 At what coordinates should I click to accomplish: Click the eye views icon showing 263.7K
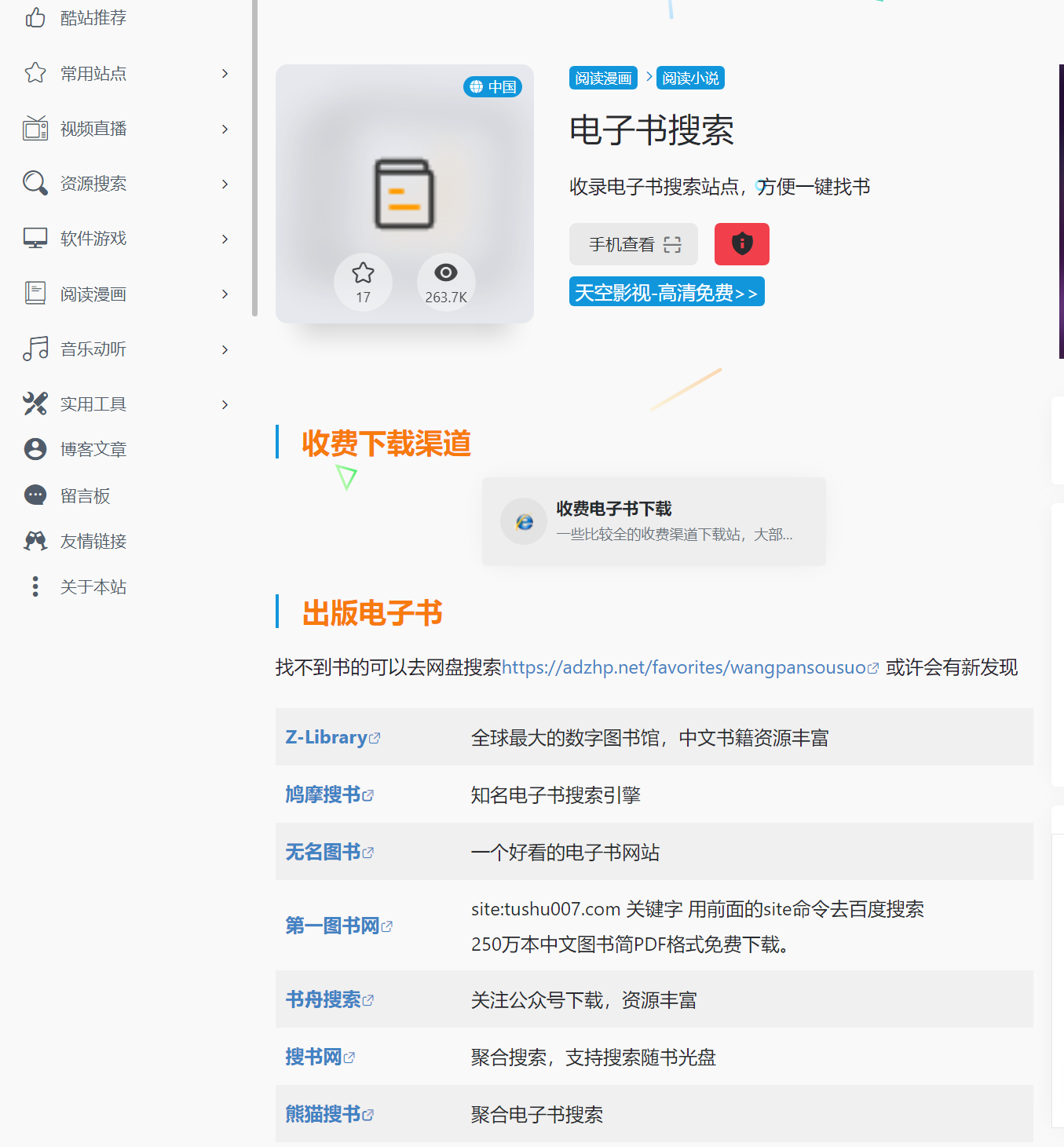click(446, 272)
